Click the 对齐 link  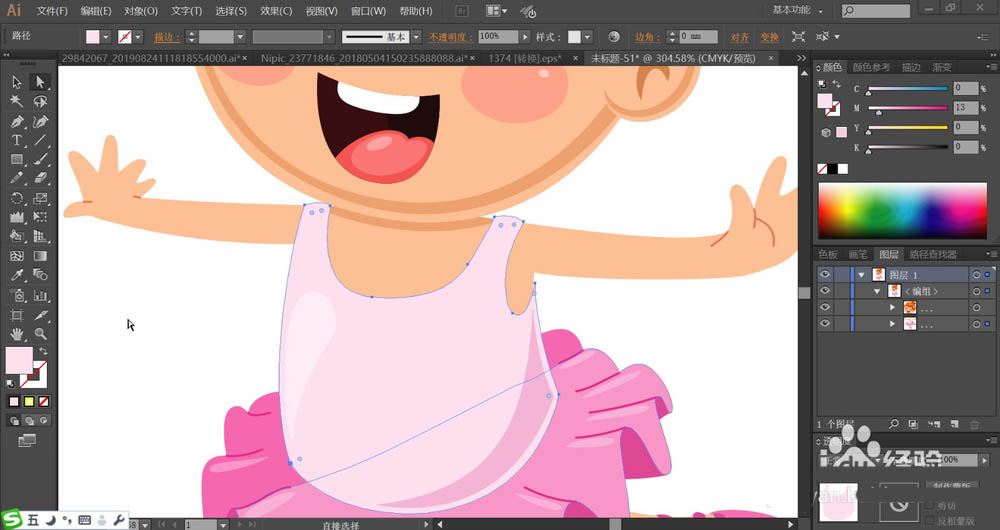click(739, 38)
